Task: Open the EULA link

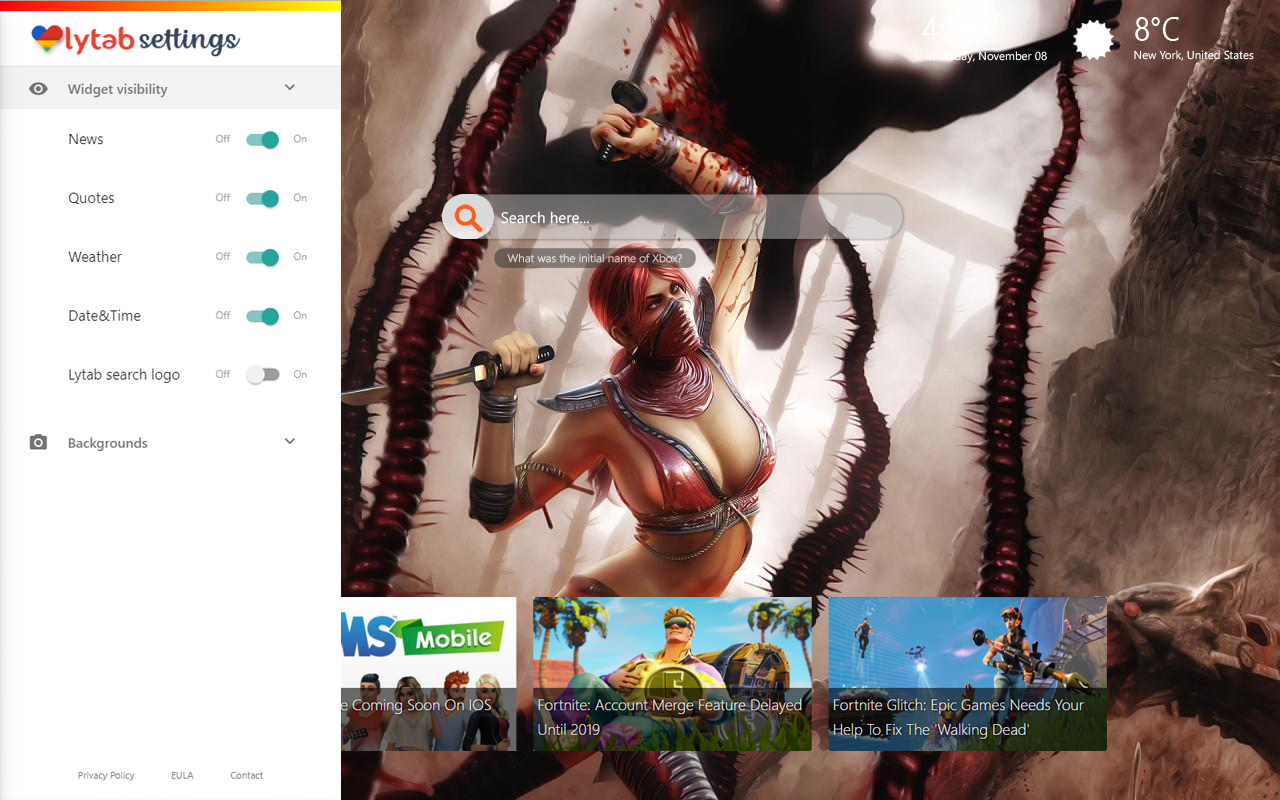Action: tap(182, 775)
